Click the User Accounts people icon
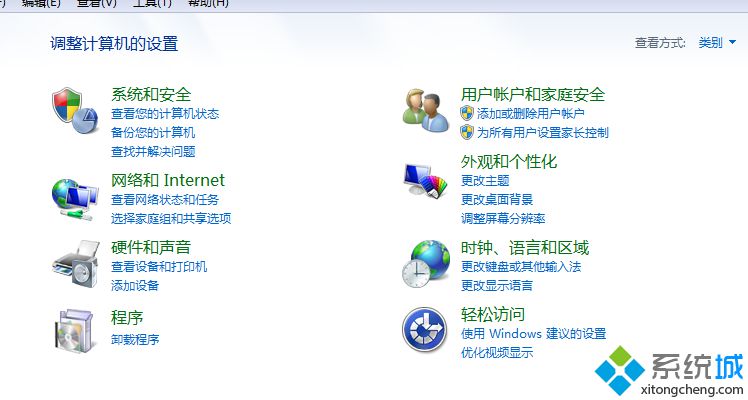This screenshot has height=400, width=748. click(x=425, y=111)
